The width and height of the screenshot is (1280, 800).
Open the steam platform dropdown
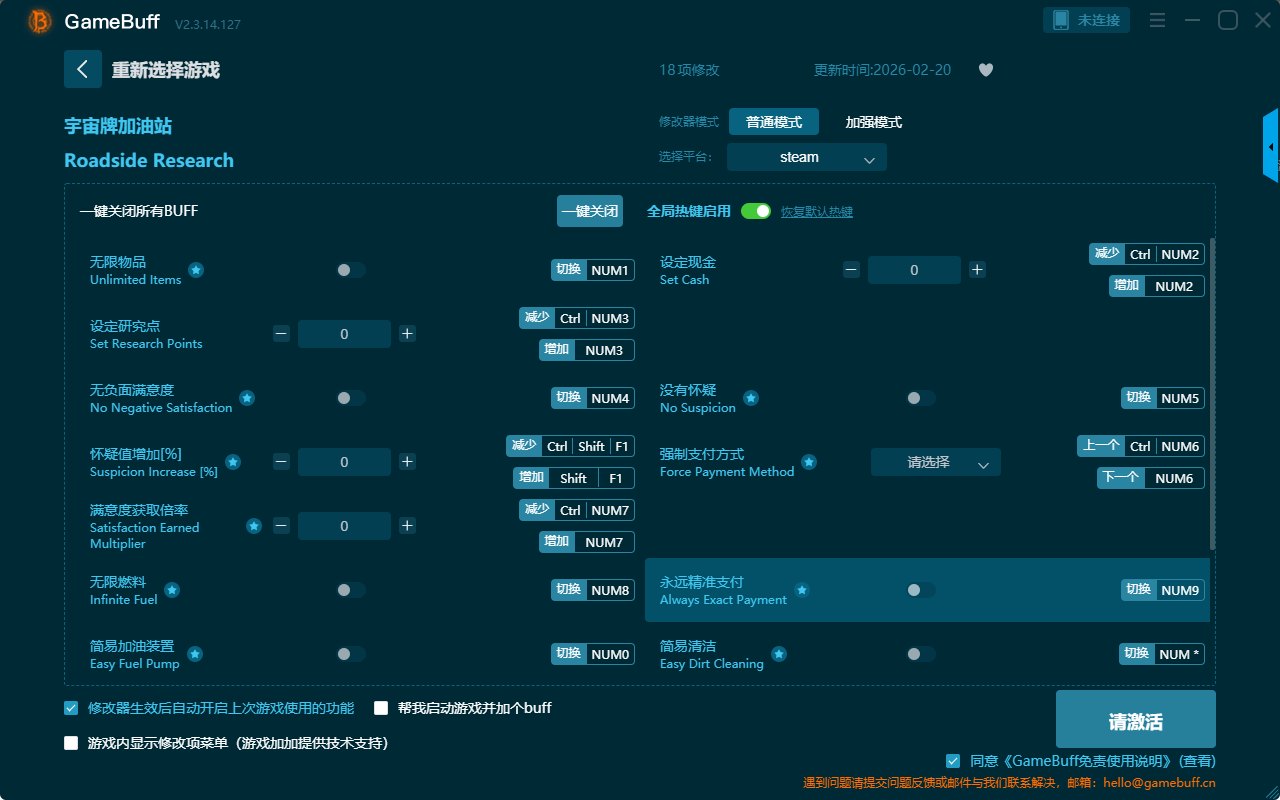point(806,157)
